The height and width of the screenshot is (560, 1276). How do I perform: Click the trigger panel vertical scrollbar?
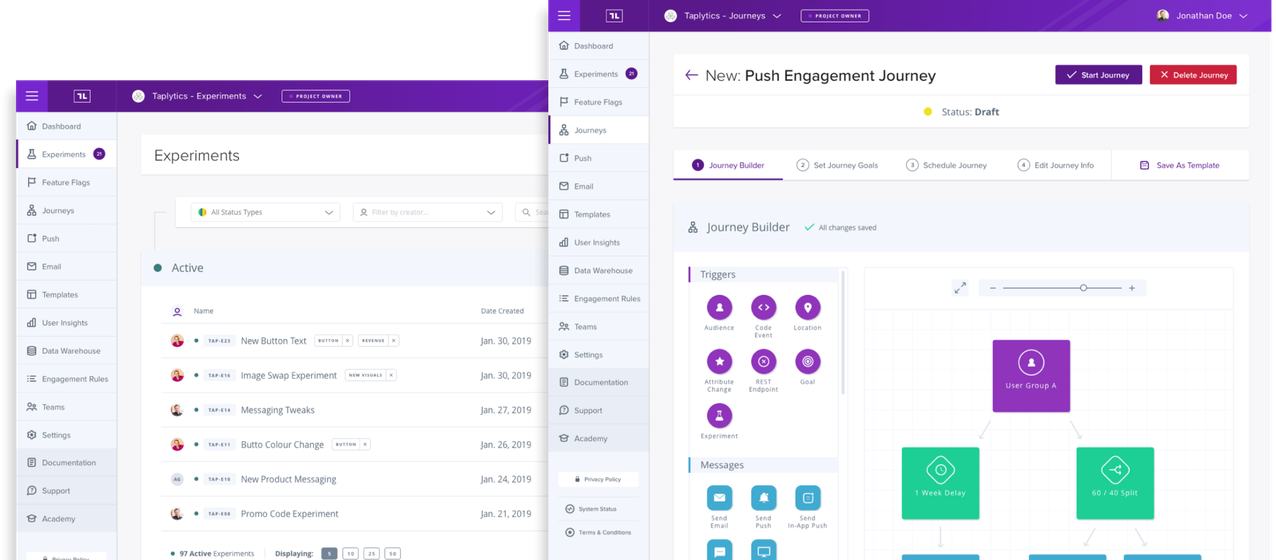(x=844, y=332)
